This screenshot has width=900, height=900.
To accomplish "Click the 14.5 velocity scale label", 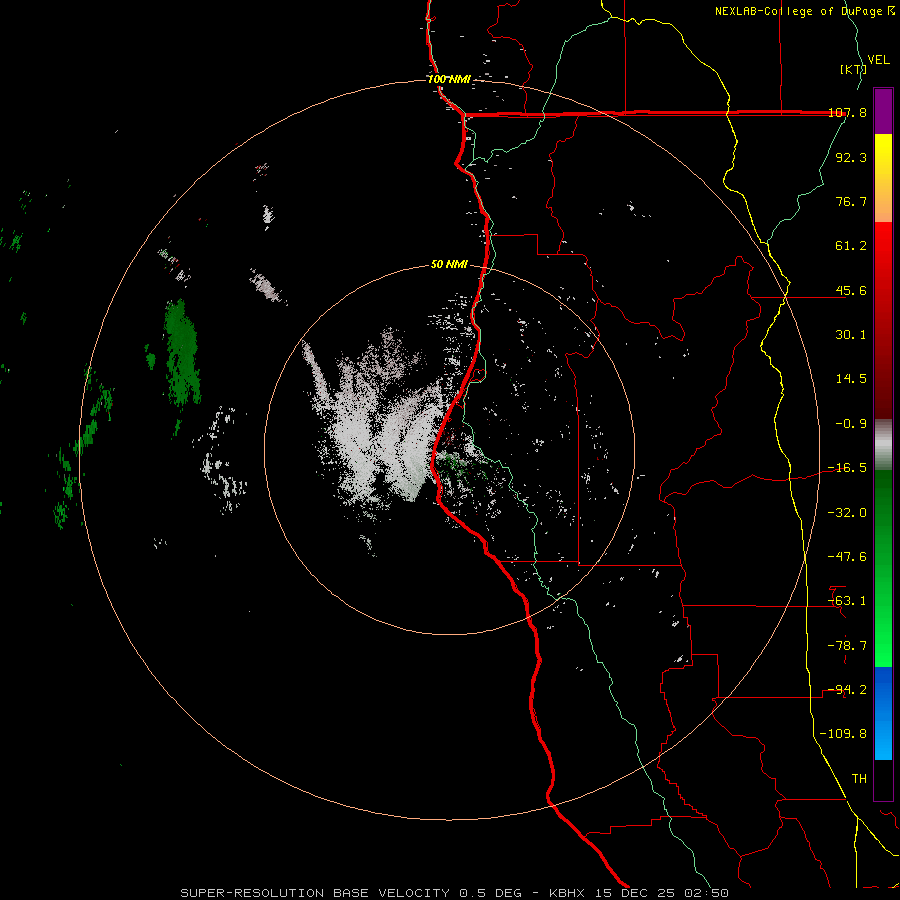I will (x=851, y=379).
